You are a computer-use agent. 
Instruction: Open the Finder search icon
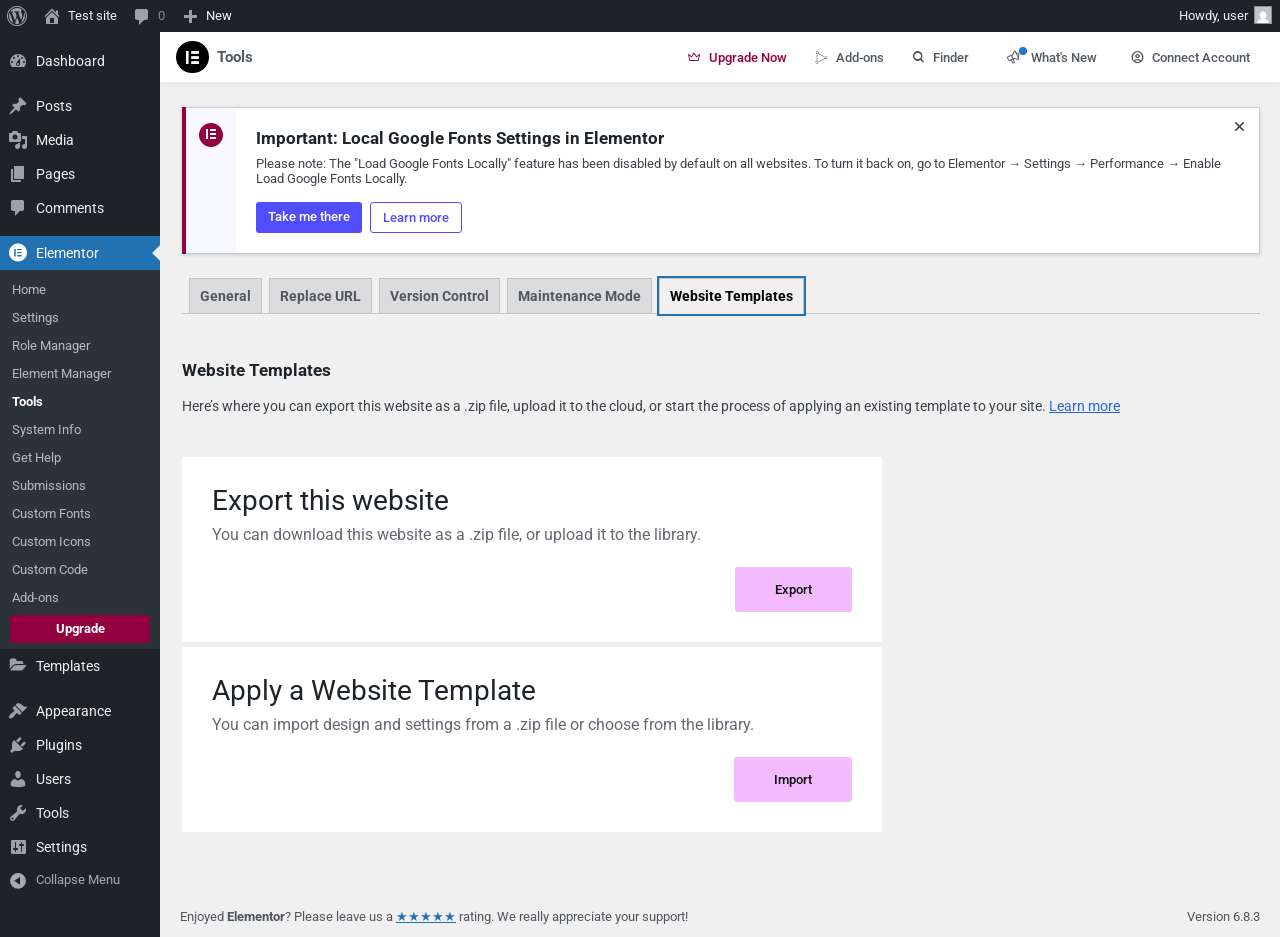coord(918,57)
